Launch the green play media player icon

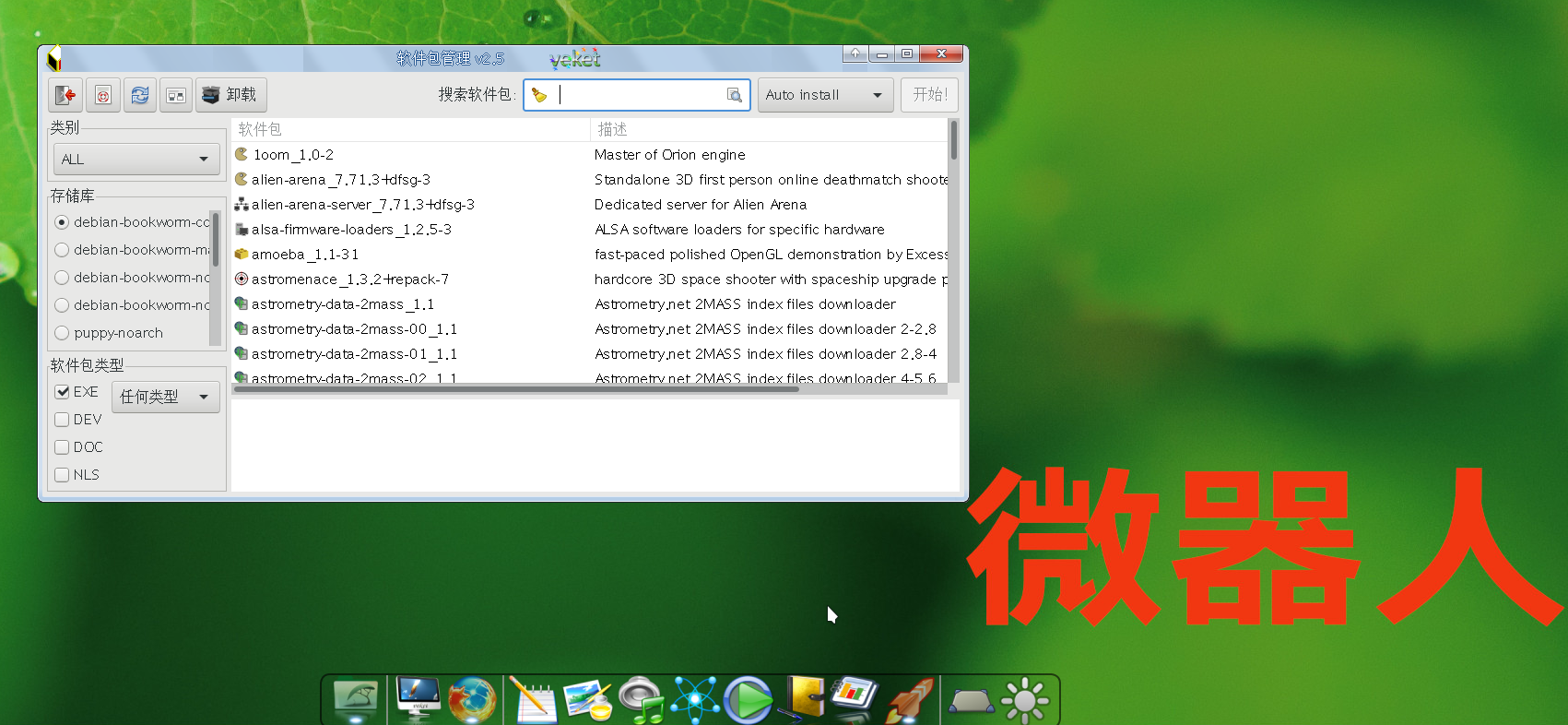pyautogui.click(x=748, y=700)
